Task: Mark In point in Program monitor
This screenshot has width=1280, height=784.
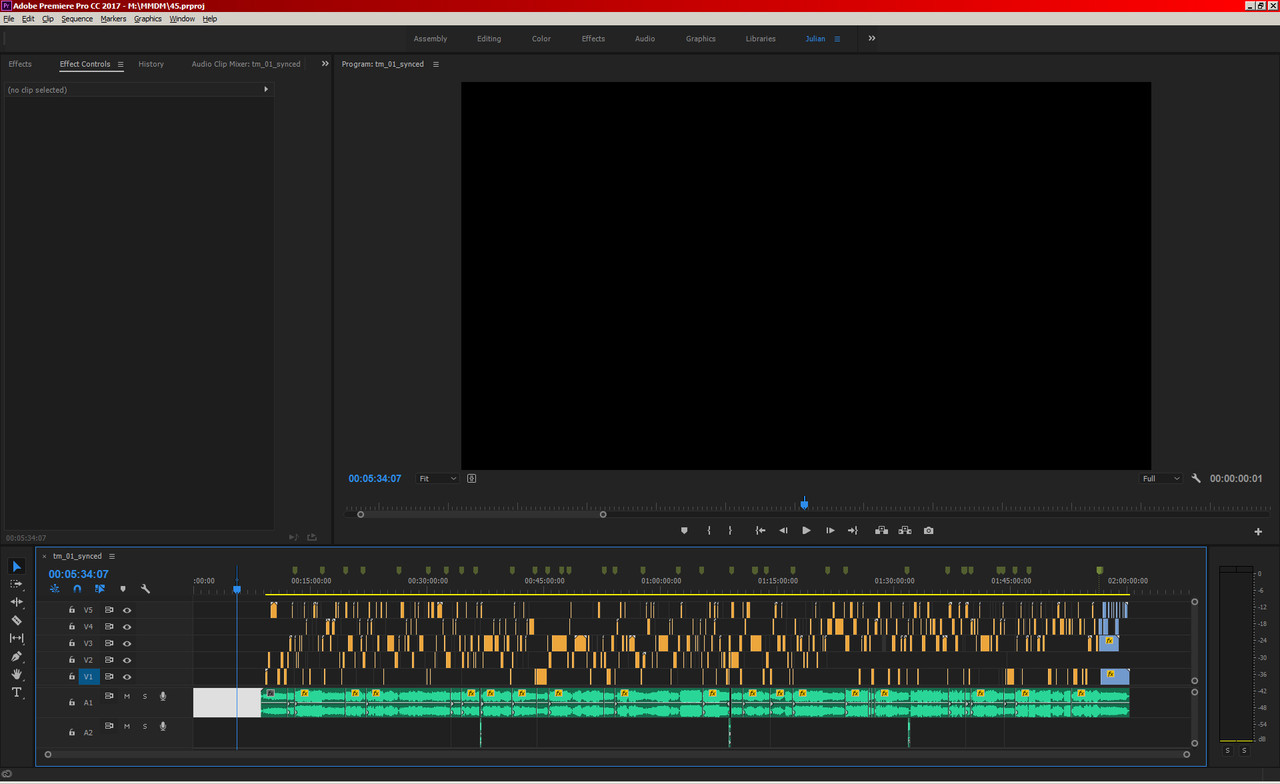Action: click(709, 531)
